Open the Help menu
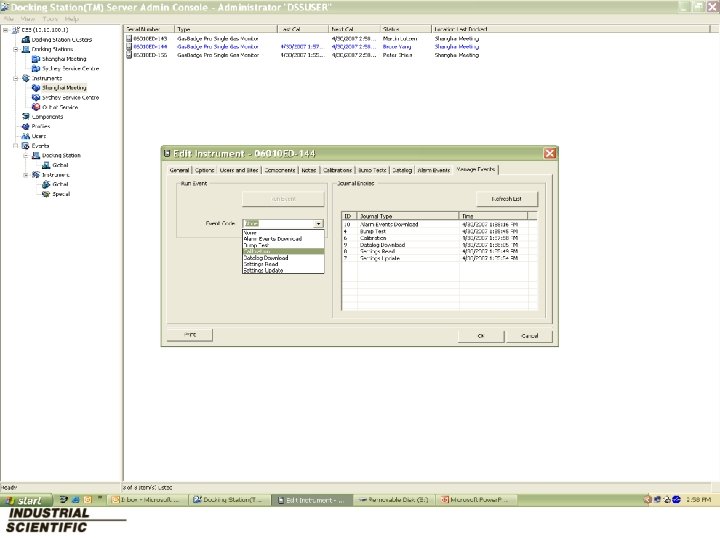Screen dimensions: 720x540 (x=72, y=19)
